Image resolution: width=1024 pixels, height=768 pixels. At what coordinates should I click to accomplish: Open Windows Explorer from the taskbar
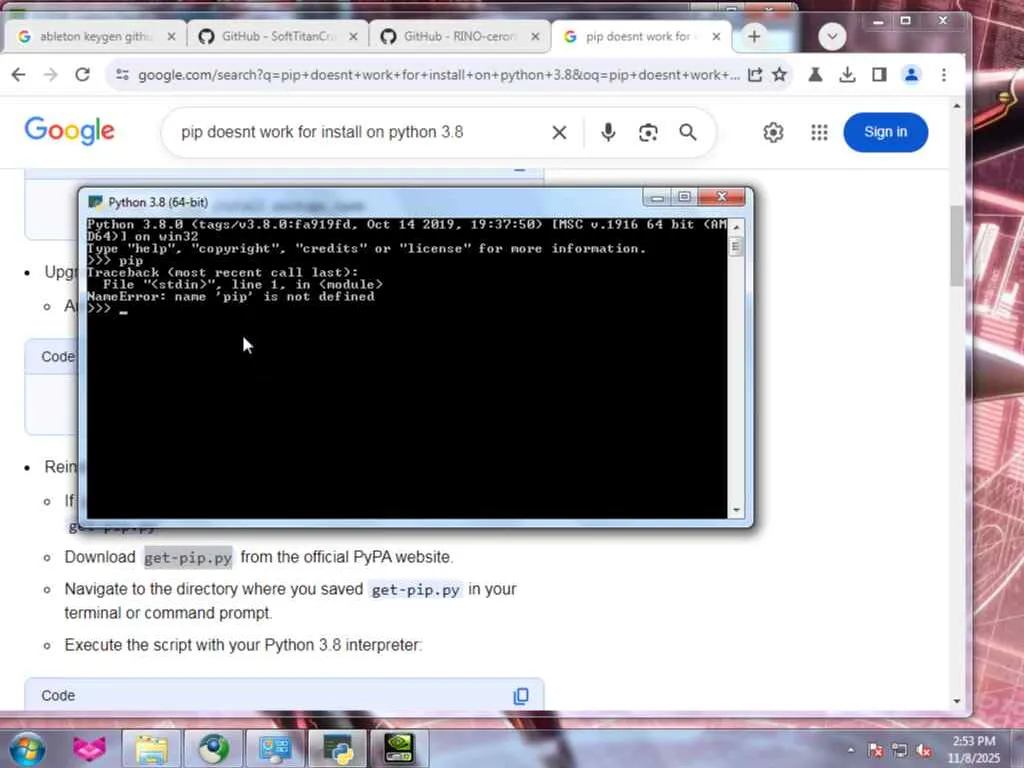tap(152, 748)
